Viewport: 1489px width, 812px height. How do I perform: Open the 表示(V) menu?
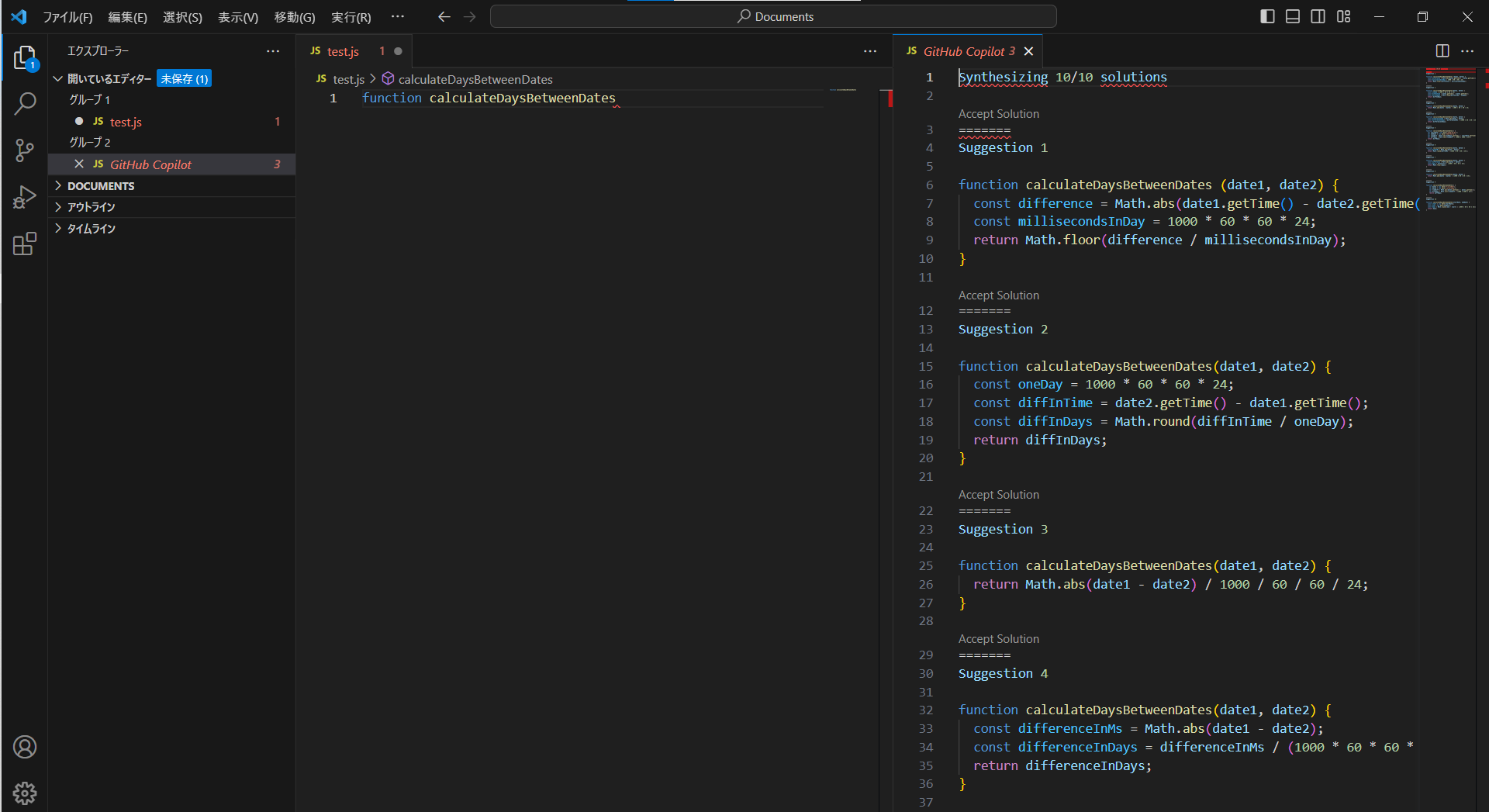coord(238,16)
